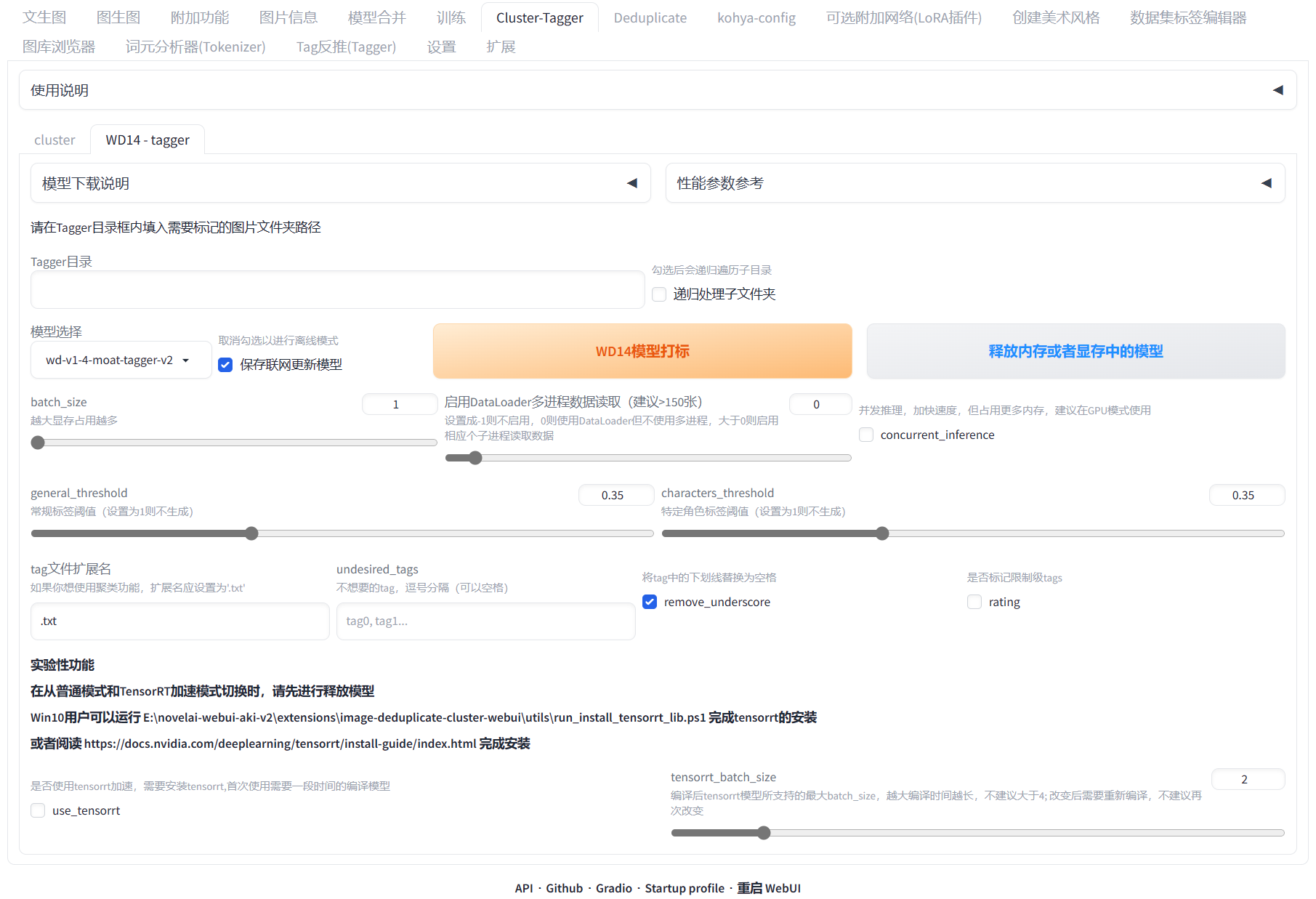Open the Github footer link
The width and height of the screenshot is (1316, 899).
[x=564, y=888]
